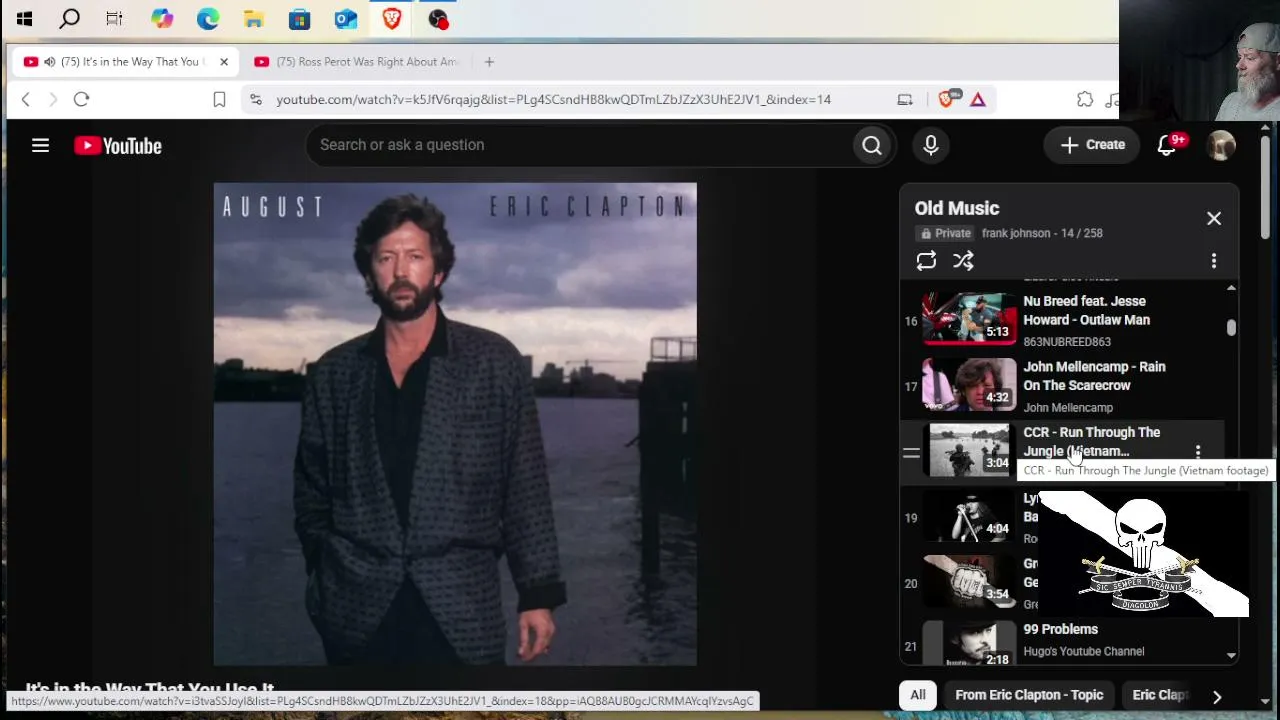1280x720 pixels.
Task: Click the Rain On The Scarecrow thumbnail
Action: tap(969, 384)
